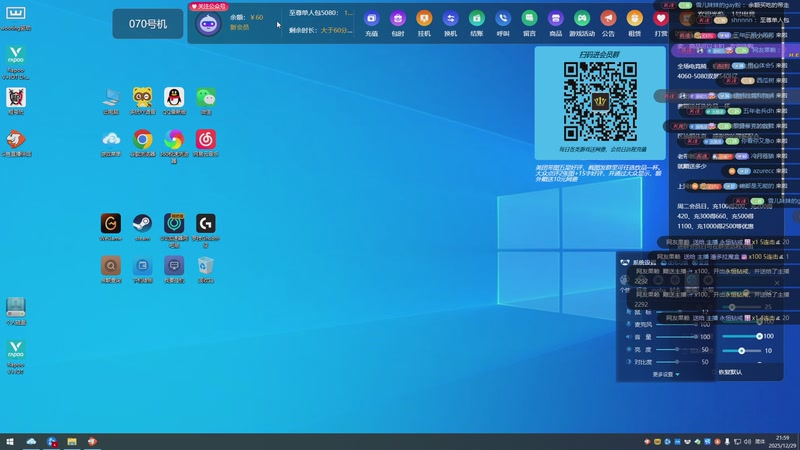
Task: Click the tray speaker volume icon
Action: tap(747, 442)
